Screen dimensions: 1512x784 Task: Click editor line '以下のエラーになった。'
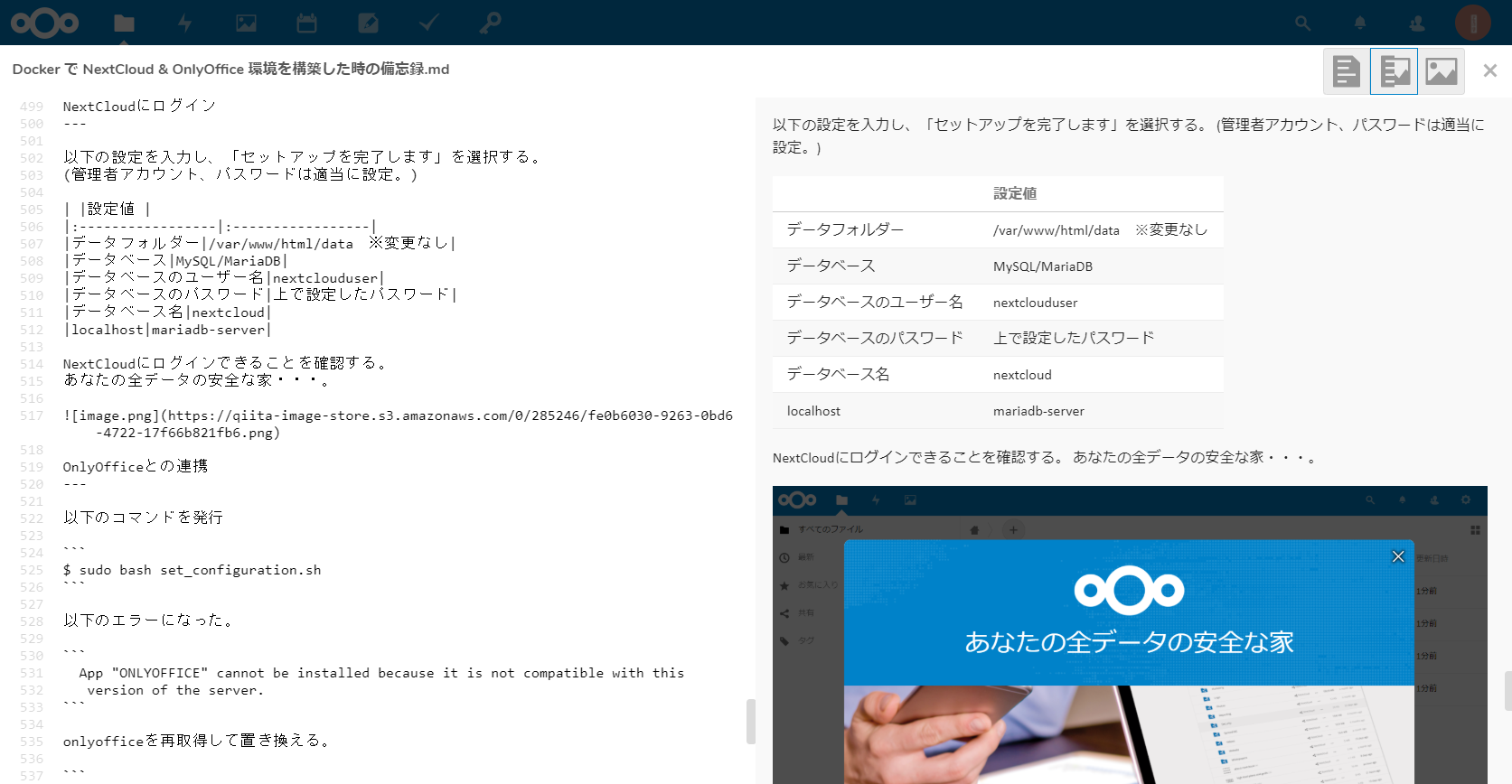pos(150,621)
